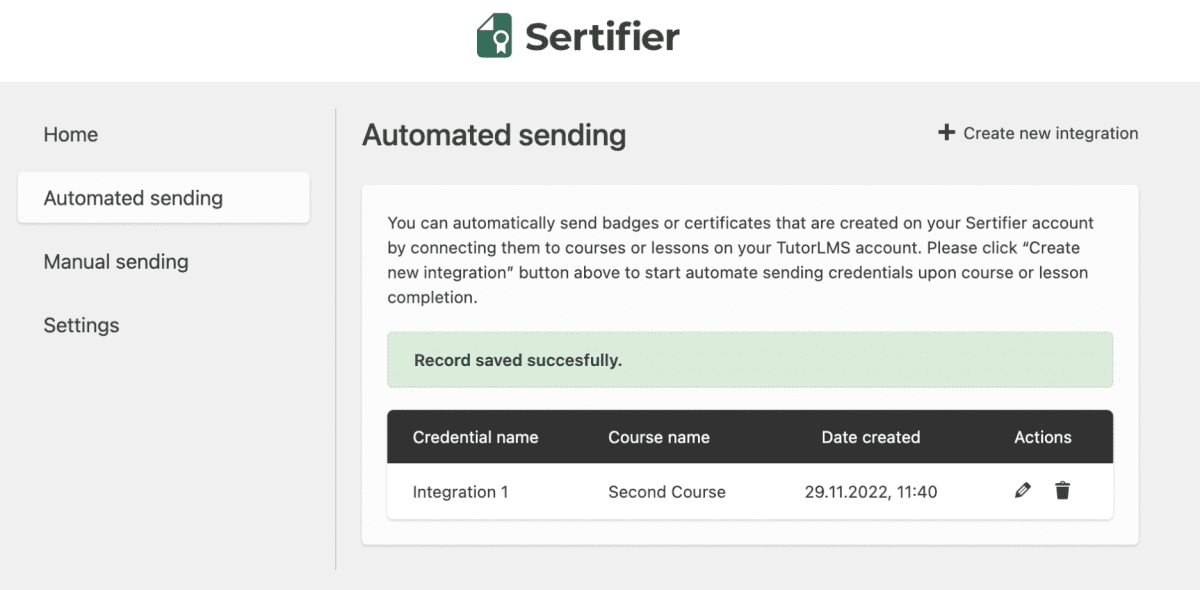This screenshot has width=1200, height=590.
Task: Click the Create new integration link text
Action: [x=1050, y=133]
